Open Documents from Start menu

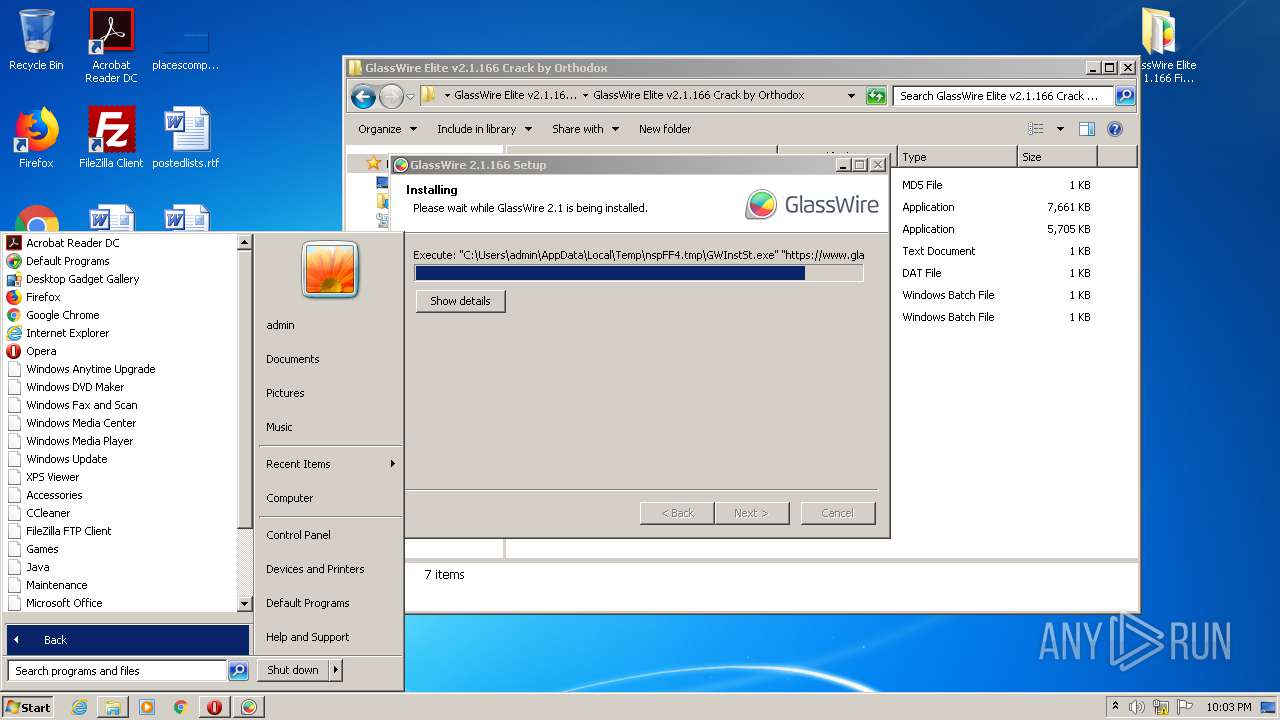click(292, 359)
